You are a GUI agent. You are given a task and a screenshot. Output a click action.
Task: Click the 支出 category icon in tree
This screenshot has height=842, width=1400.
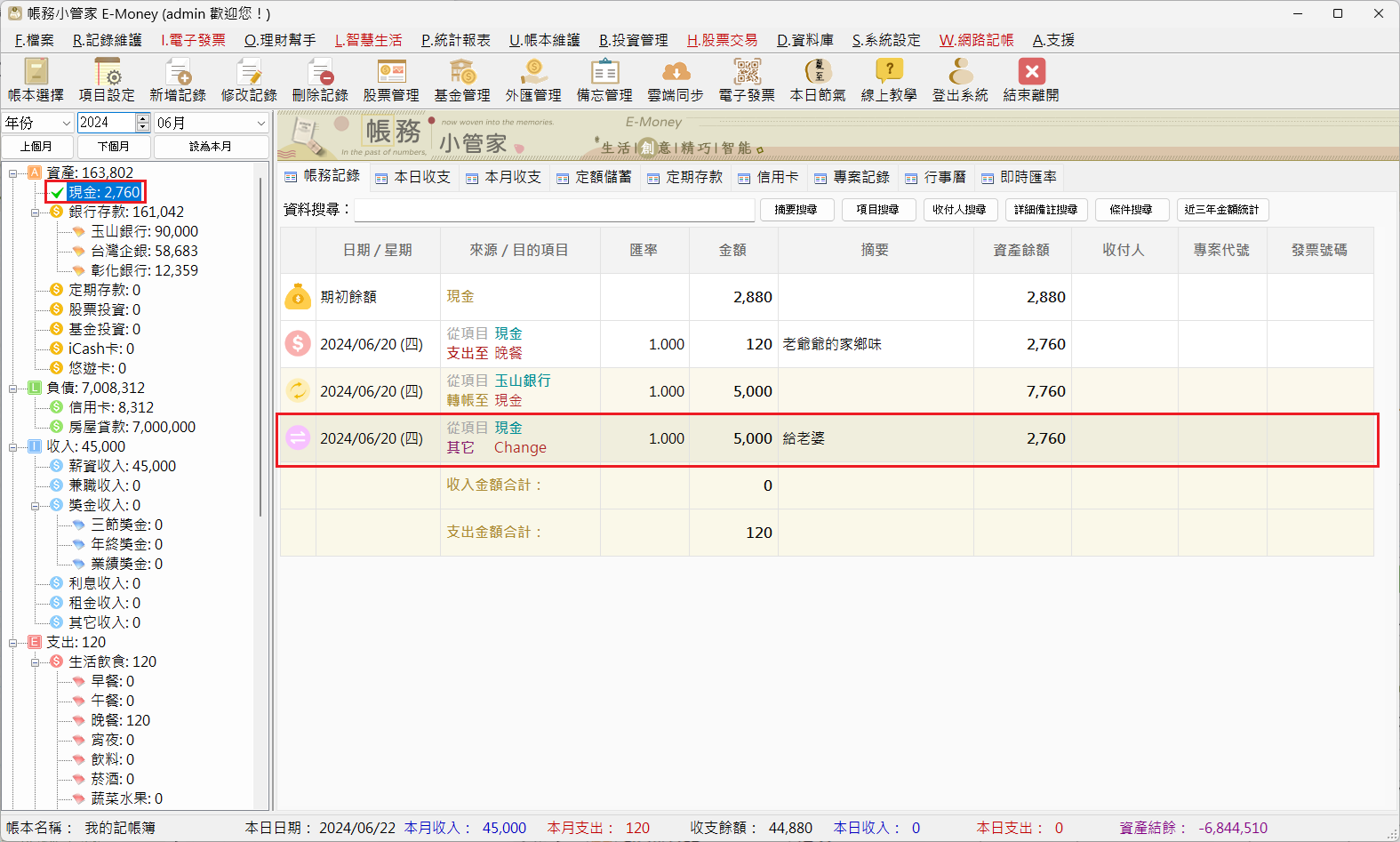35,642
